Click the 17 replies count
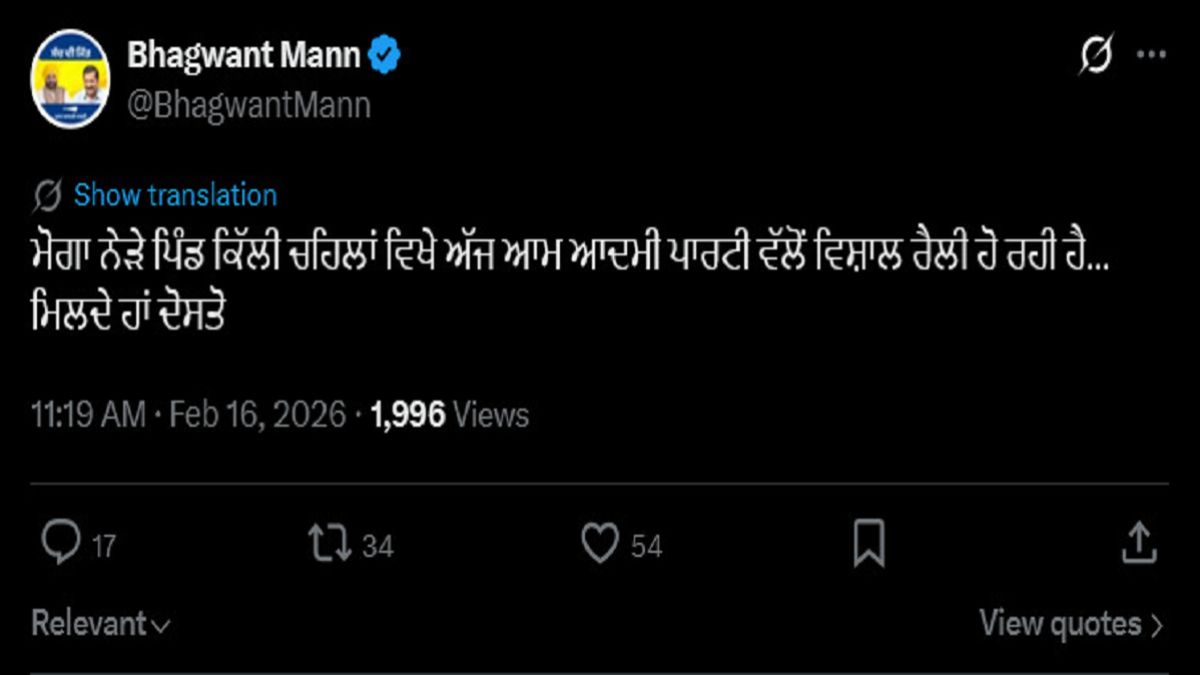The image size is (1200, 675). pos(102,546)
